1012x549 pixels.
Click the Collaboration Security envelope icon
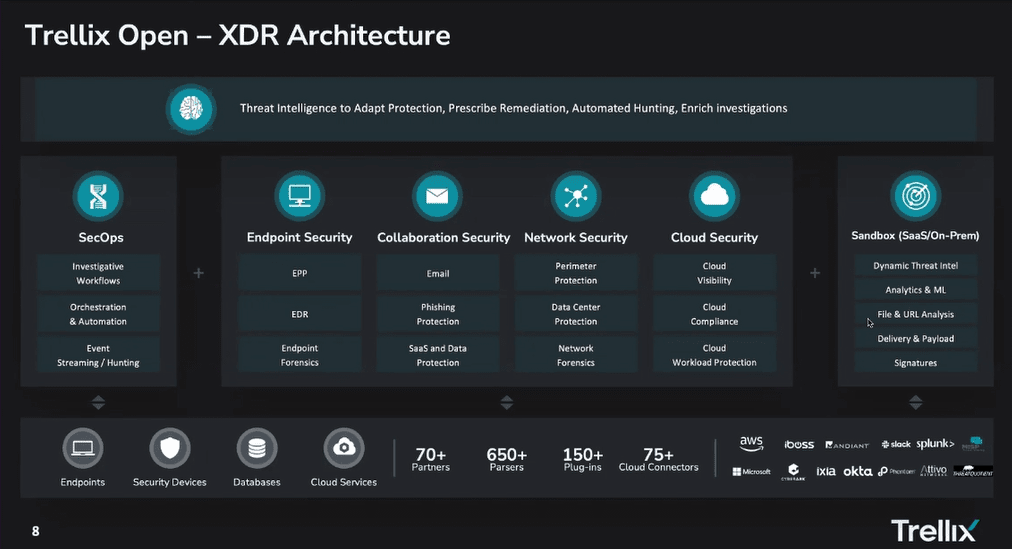click(x=437, y=196)
